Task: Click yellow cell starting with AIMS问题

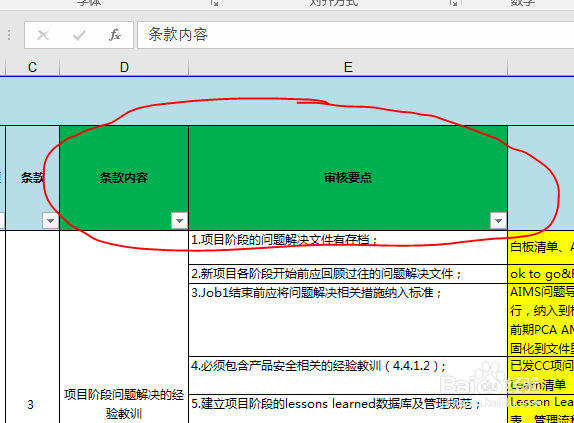Action: (541, 320)
